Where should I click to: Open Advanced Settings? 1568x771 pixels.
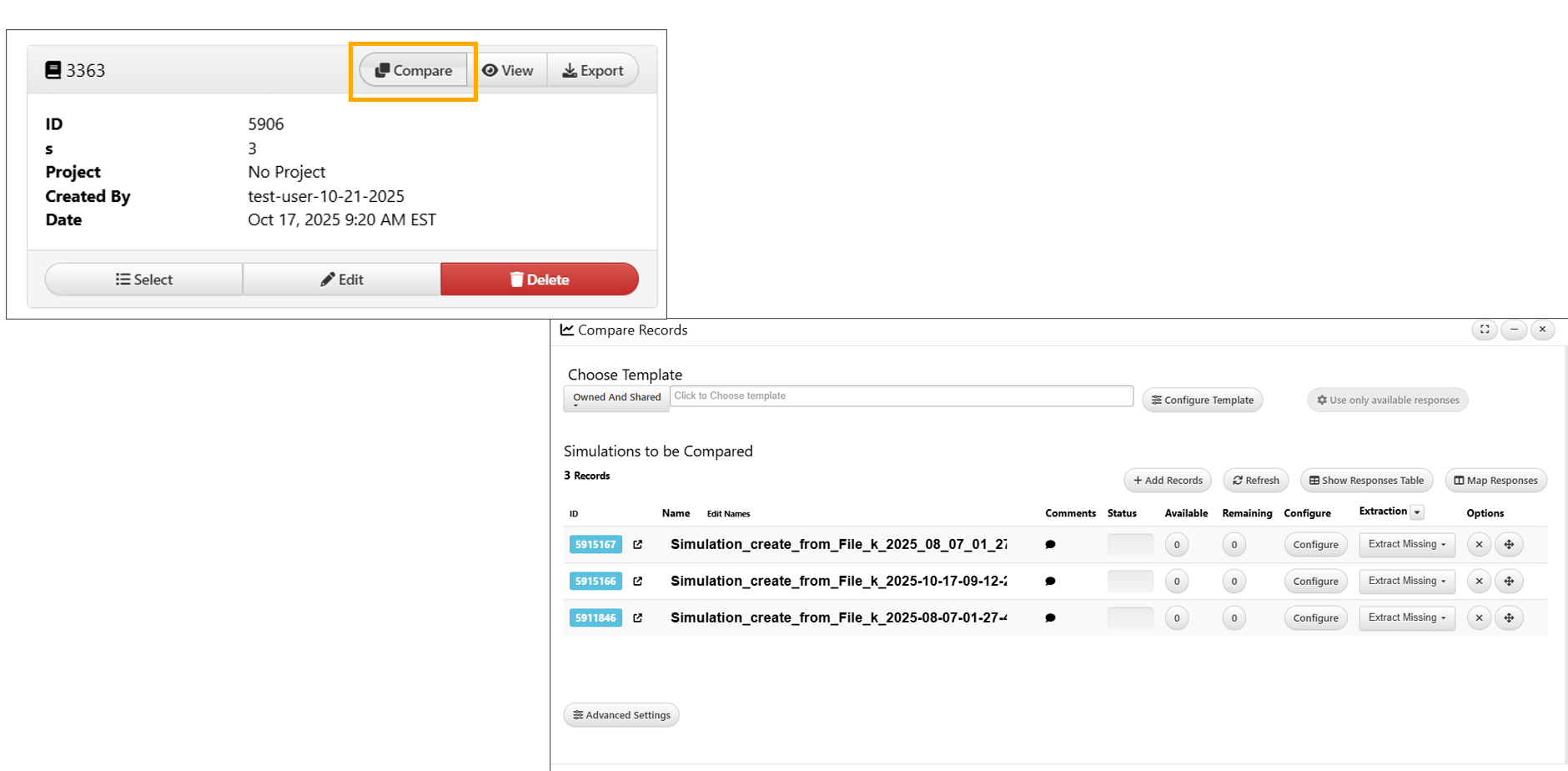click(621, 715)
